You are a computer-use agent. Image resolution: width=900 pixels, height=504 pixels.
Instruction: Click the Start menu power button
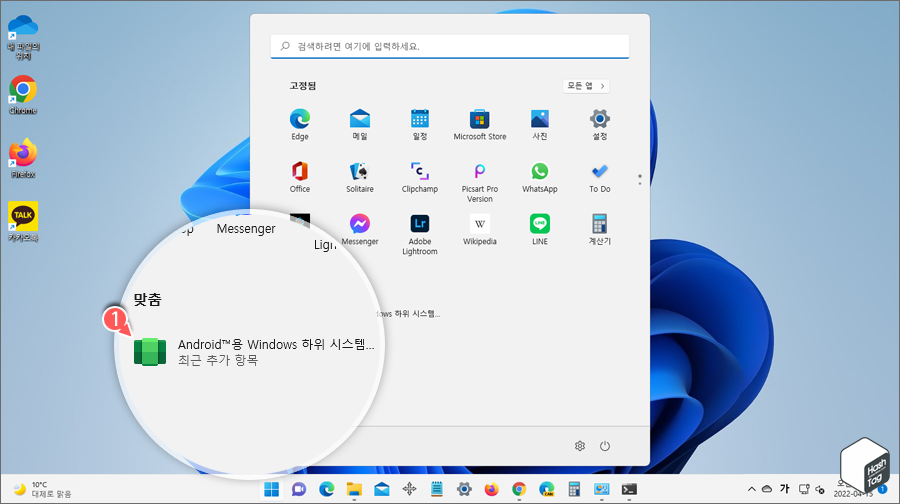[605, 446]
